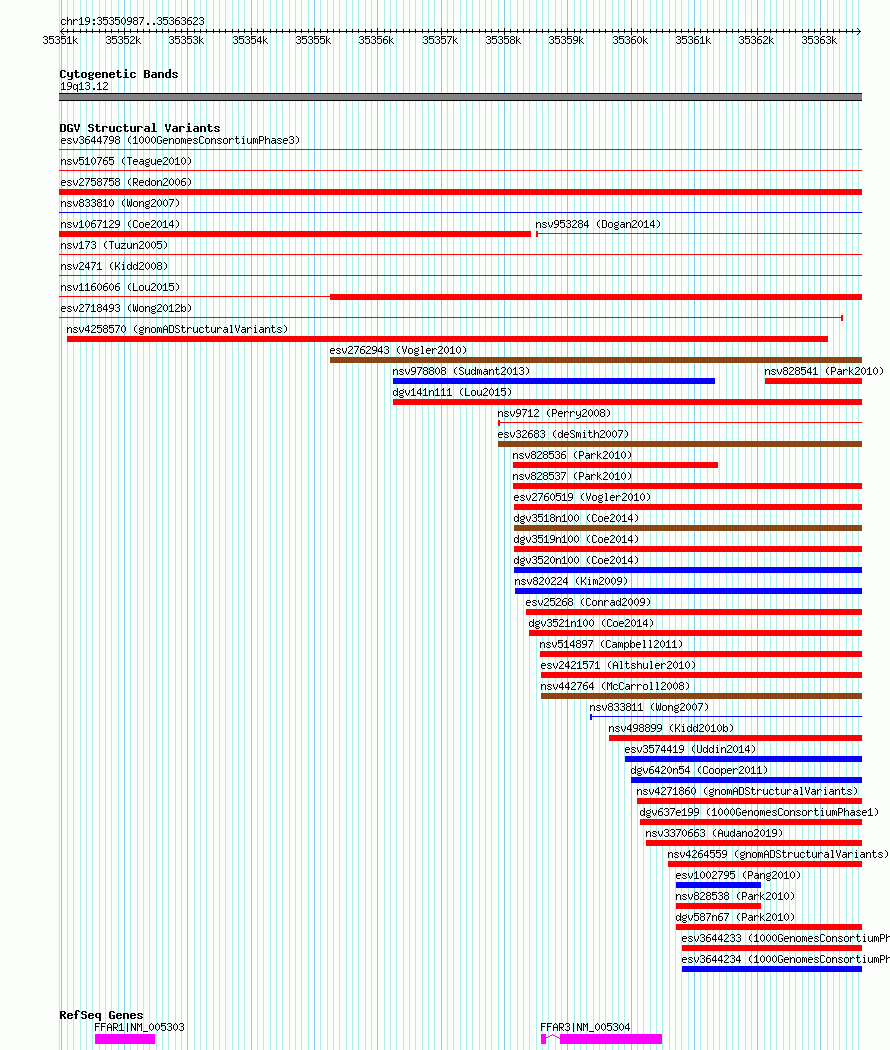Open nsv953284 (Dogan2014) variant
Screen dimensions: 890x1050
598,224
